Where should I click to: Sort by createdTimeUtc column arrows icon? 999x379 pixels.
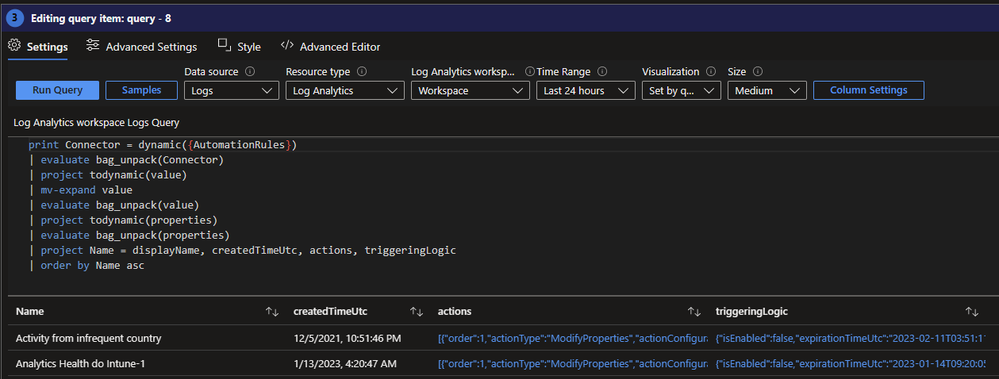click(417, 311)
